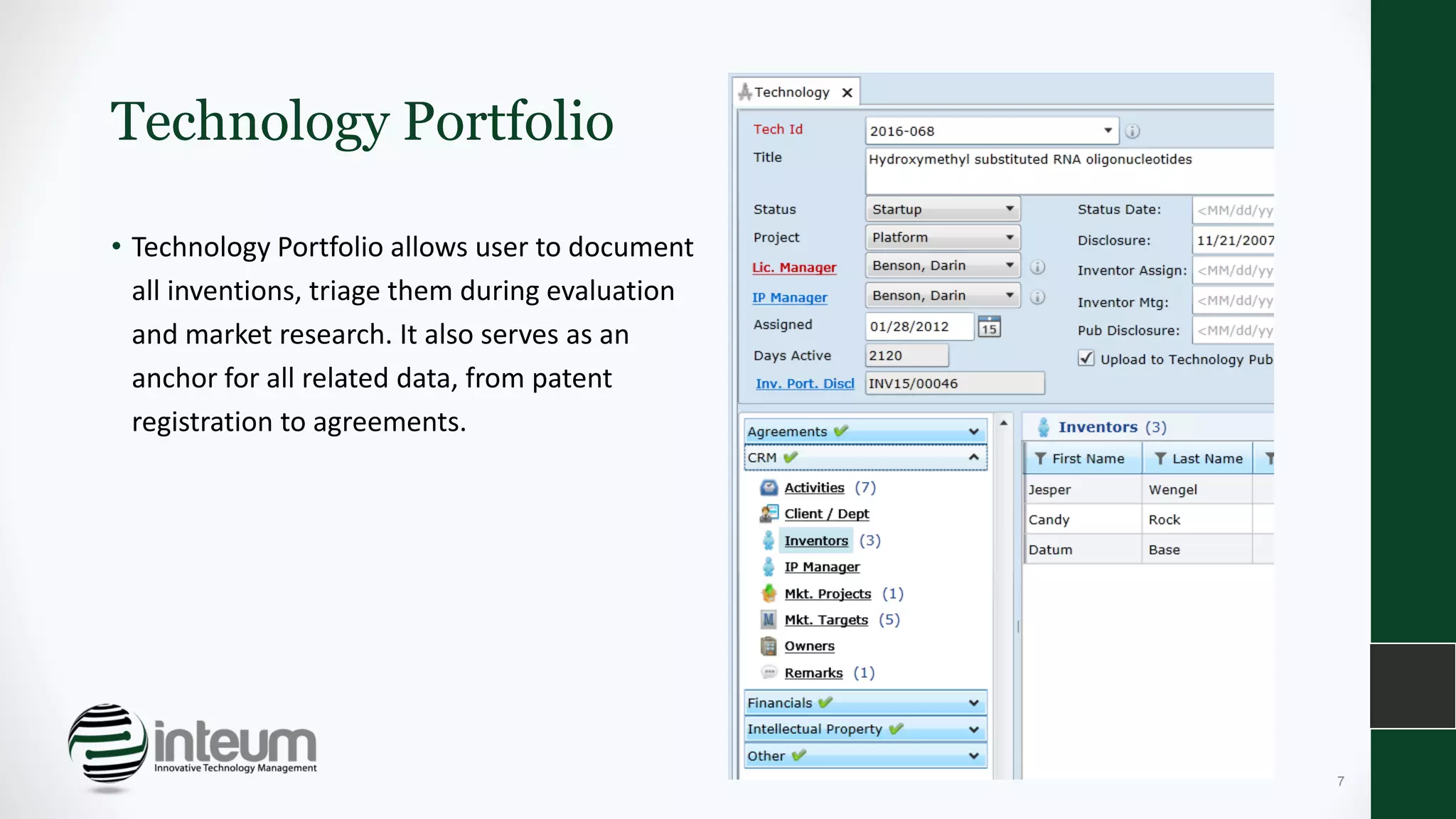Image resolution: width=1456 pixels, height=819 pixels.
Task: Click the Assigned date field
Action: point(919,326)
